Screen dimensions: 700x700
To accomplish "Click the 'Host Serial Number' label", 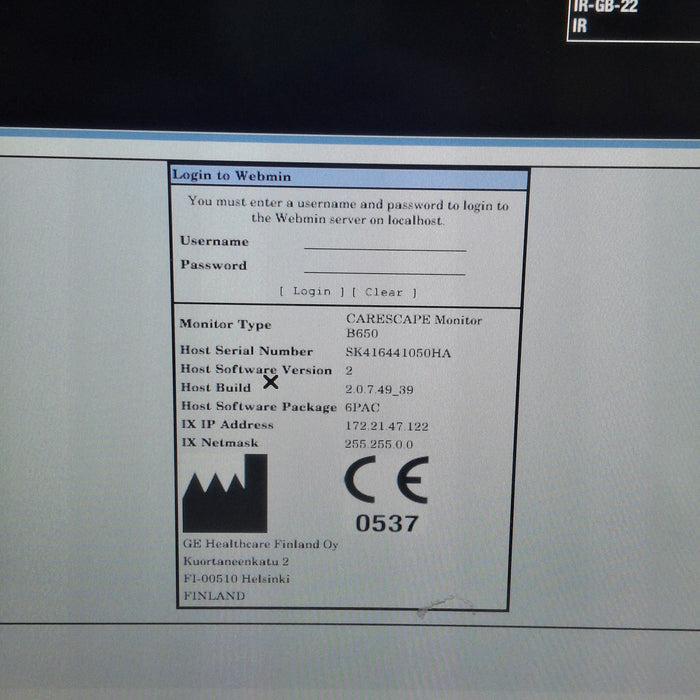I will (246, 350).
